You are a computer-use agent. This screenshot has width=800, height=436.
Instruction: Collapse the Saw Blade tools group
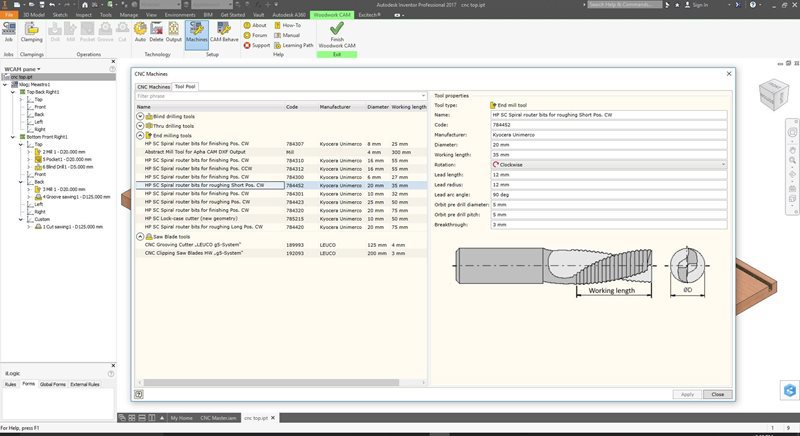click(140, 237)
